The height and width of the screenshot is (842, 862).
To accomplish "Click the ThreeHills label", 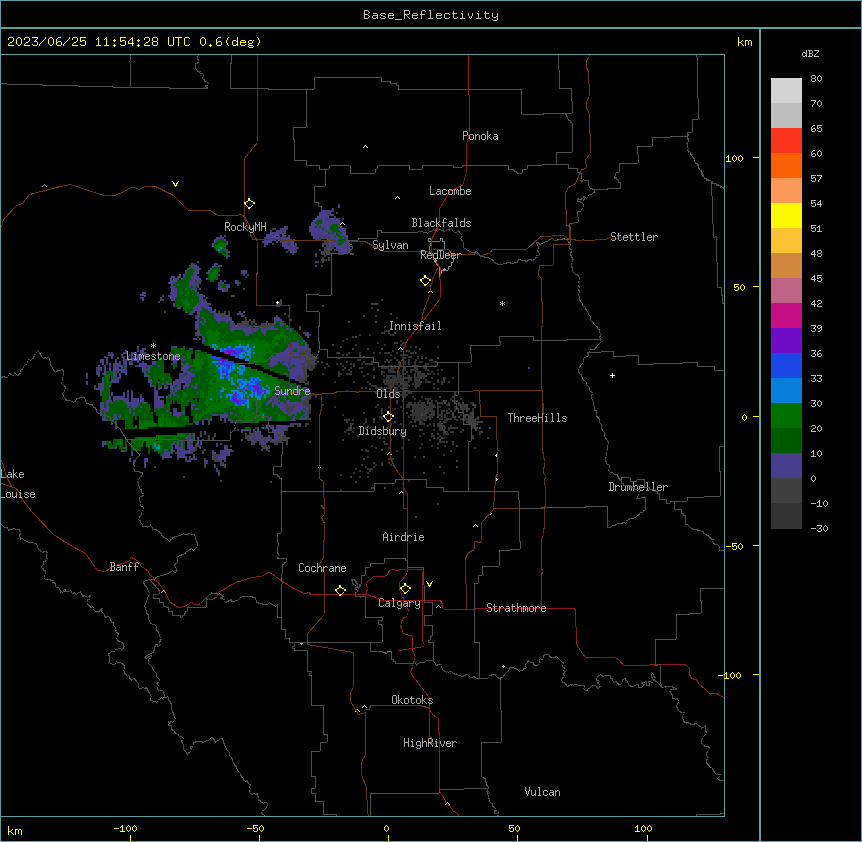I will pyautogui.click(x=537, y=418).
